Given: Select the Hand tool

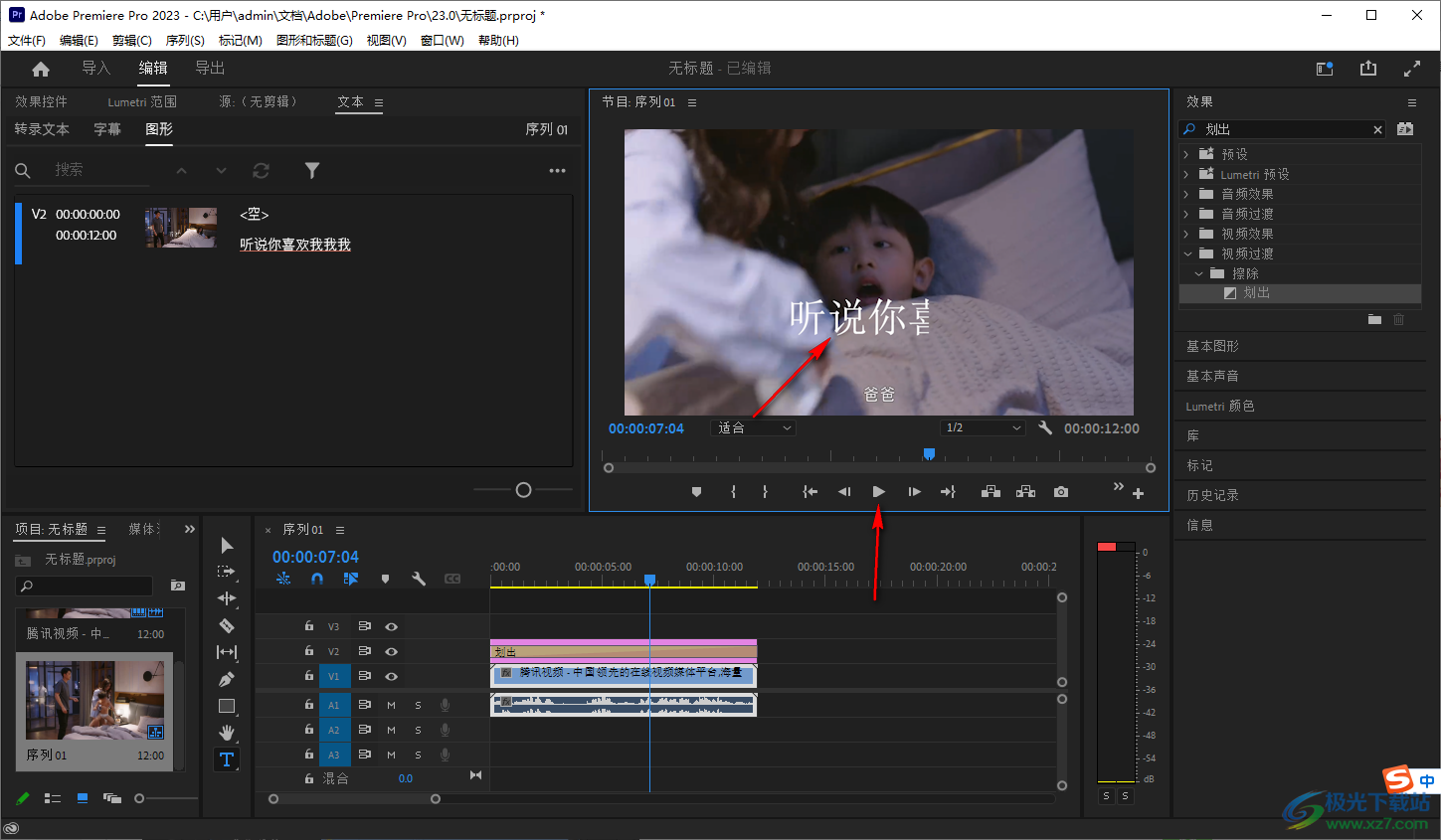Looking at the screenshot, I should 227,733.
